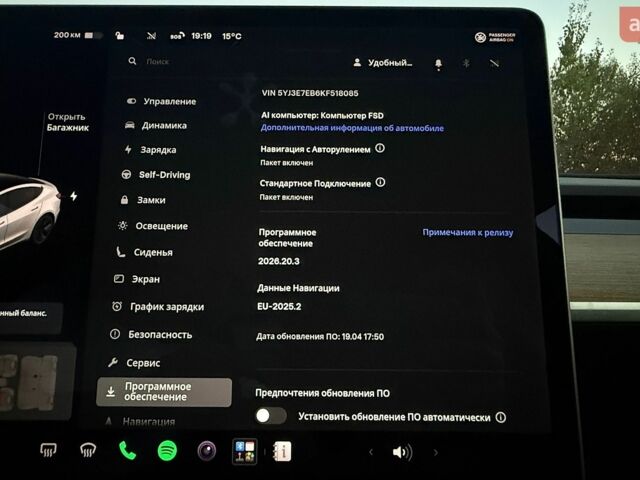Open Примечания к релизу link
Screen dimensions: 640x480
pyautogui.click(x=468, y=233)
